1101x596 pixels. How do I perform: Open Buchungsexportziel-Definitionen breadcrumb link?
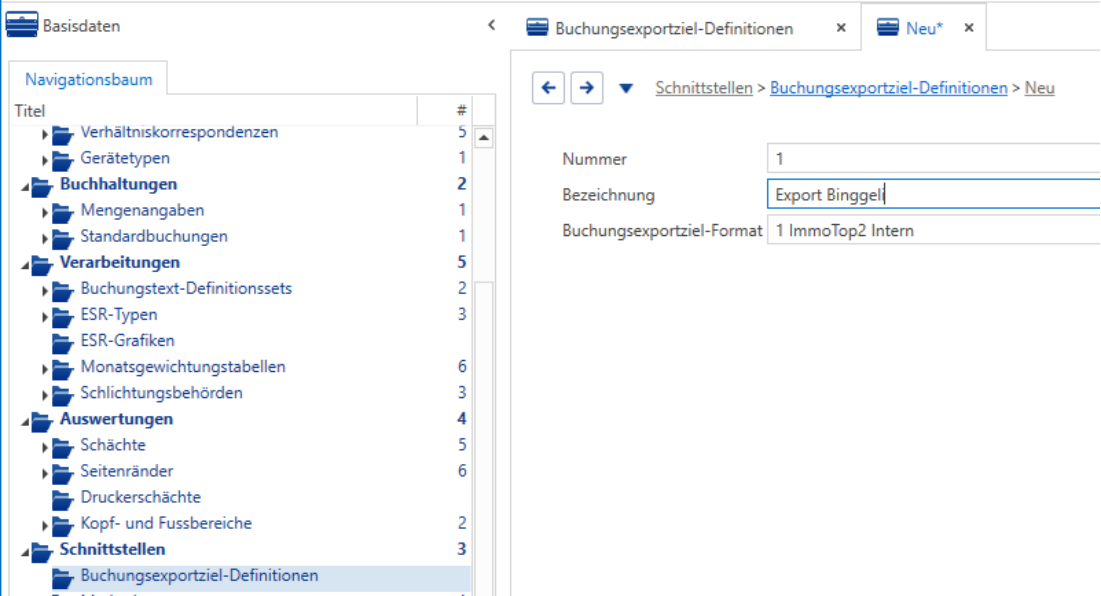(x=888, y=88)
